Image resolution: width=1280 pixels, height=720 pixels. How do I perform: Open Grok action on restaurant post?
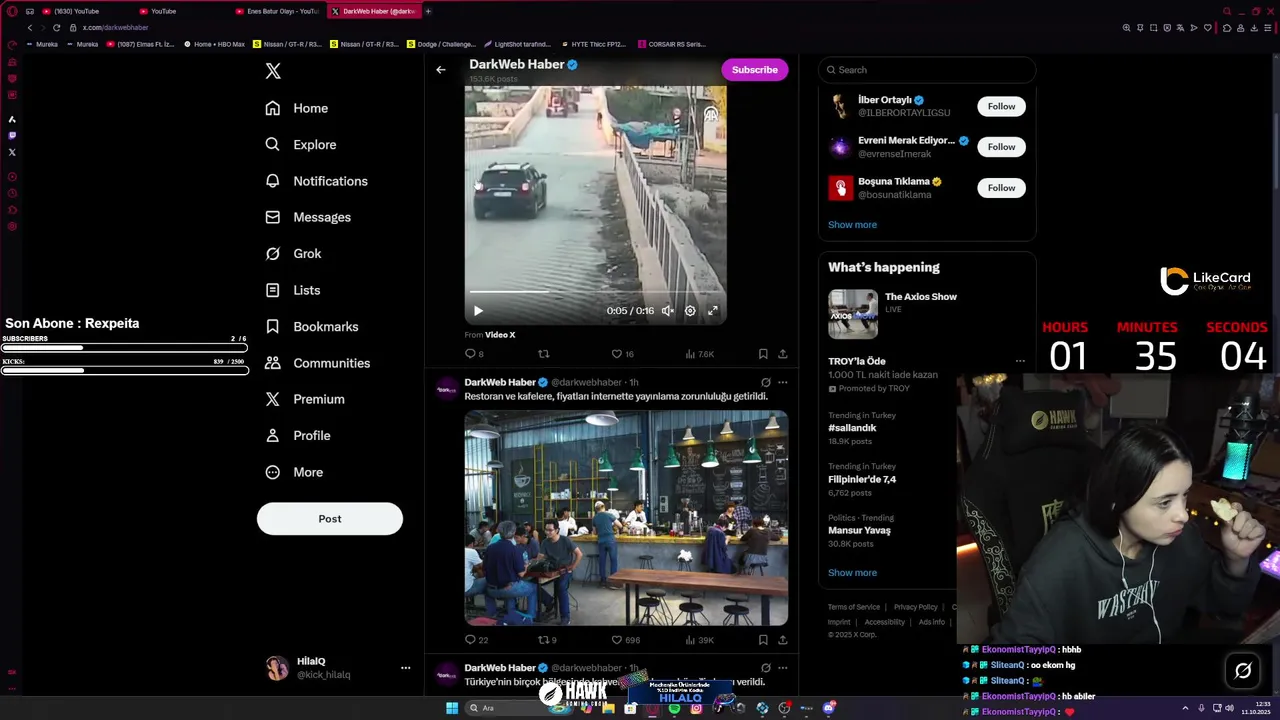tap(765, 383)
